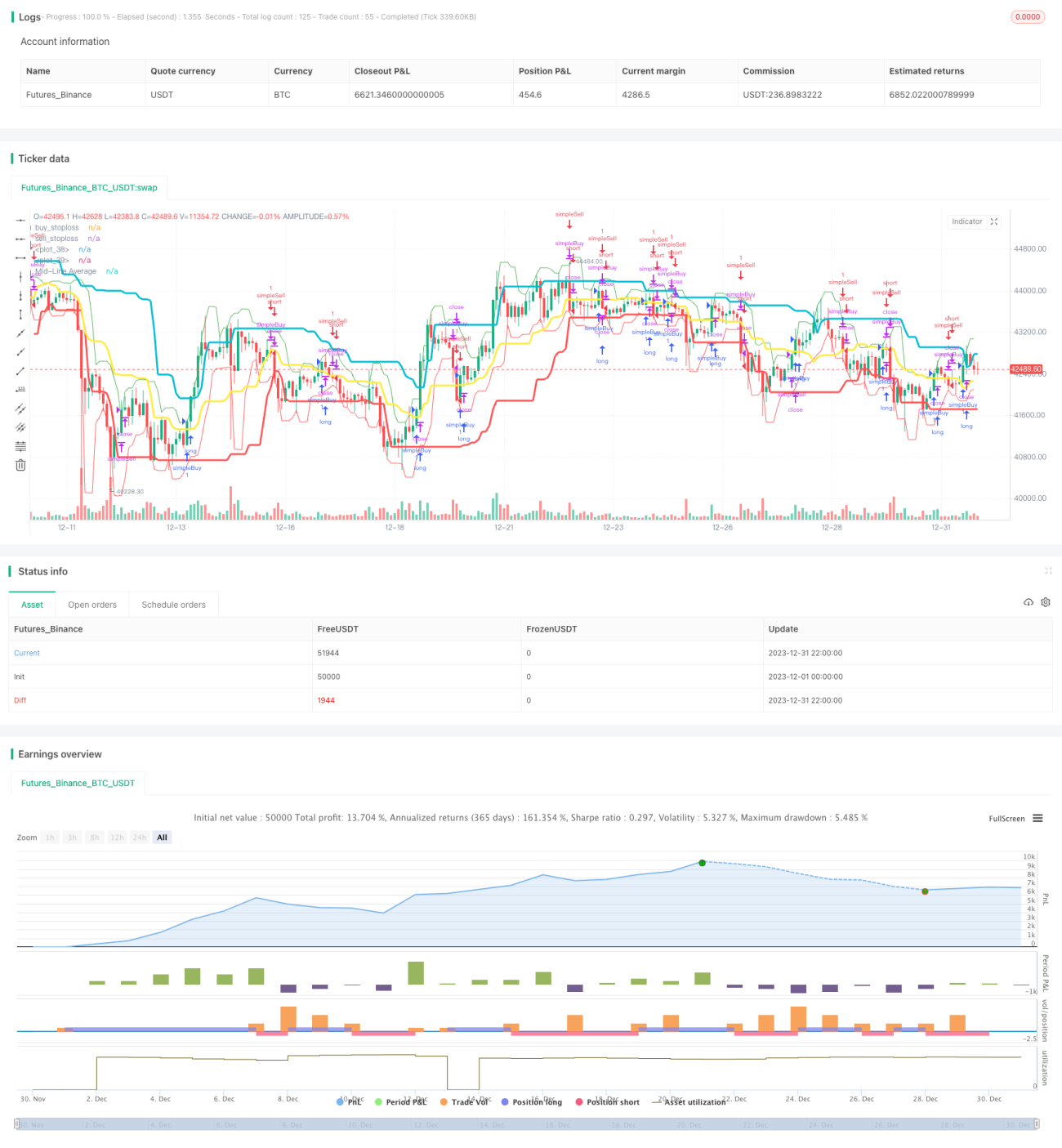Toggle PnL series in chart legend
The height and width of the screenshot is (1148, 1062).
pos(349,1101)
